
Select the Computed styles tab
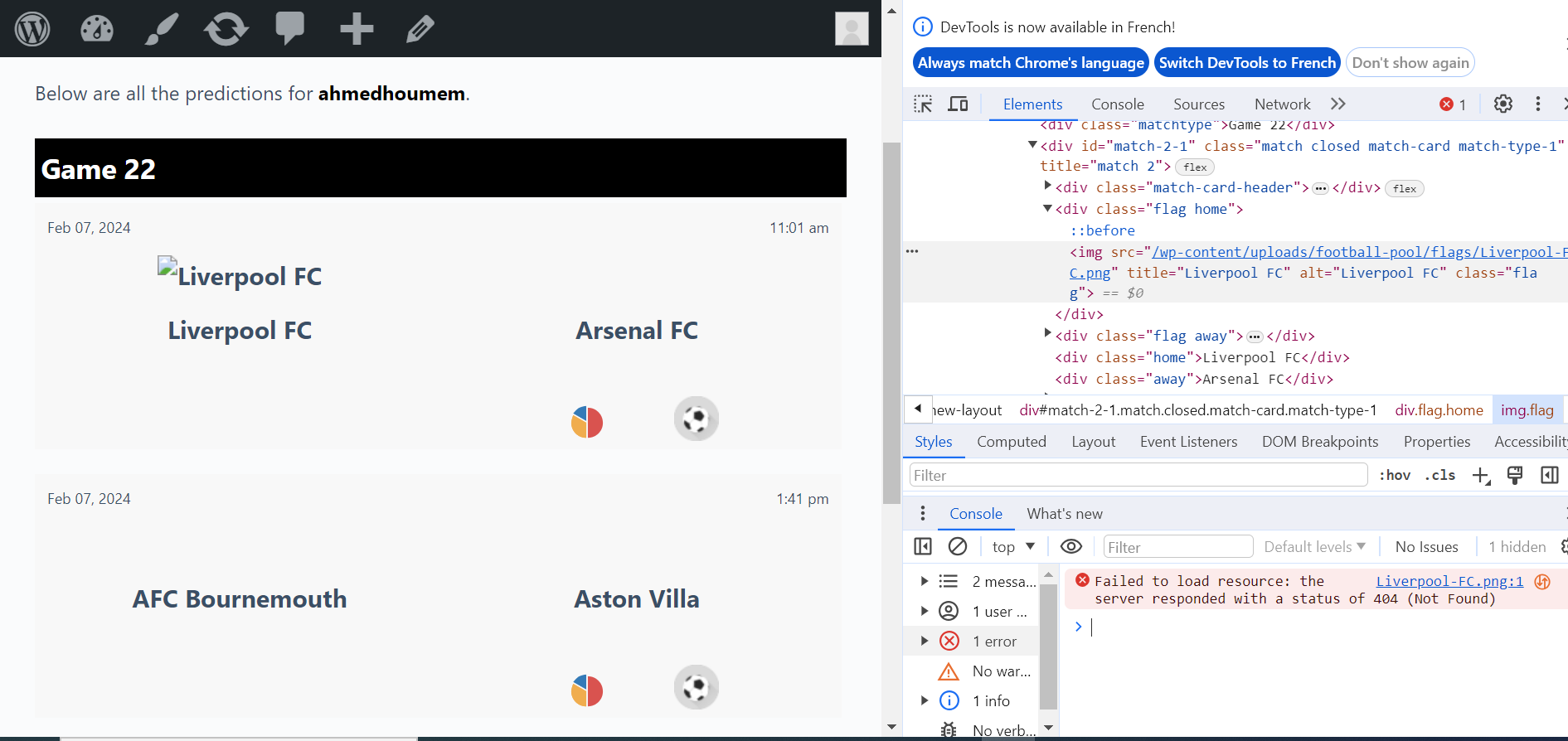(x=1012, y=442)
